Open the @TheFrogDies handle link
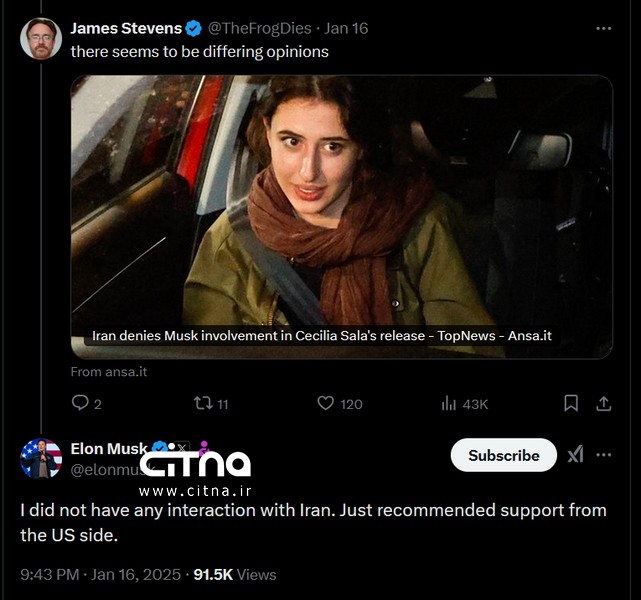 click(259, 28)
